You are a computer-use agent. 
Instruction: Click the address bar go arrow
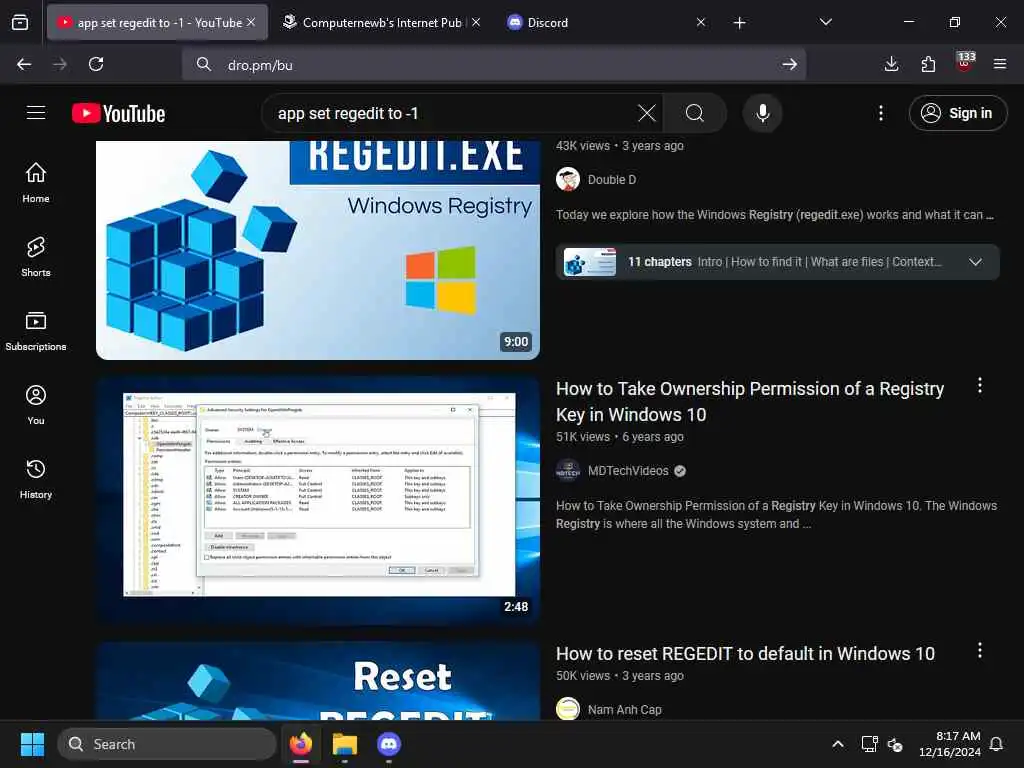coord(789,64)
